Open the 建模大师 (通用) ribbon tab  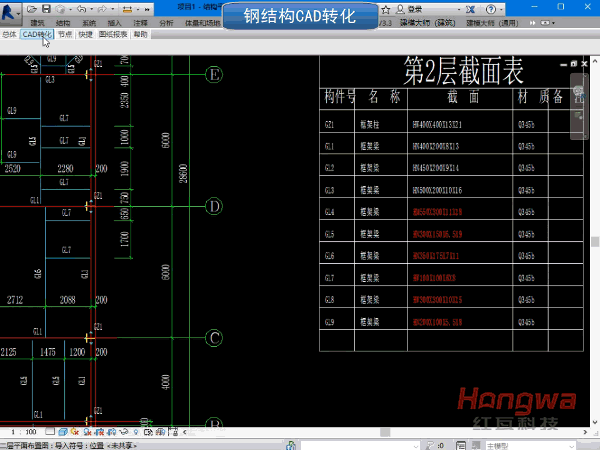[x=492, y=23]
